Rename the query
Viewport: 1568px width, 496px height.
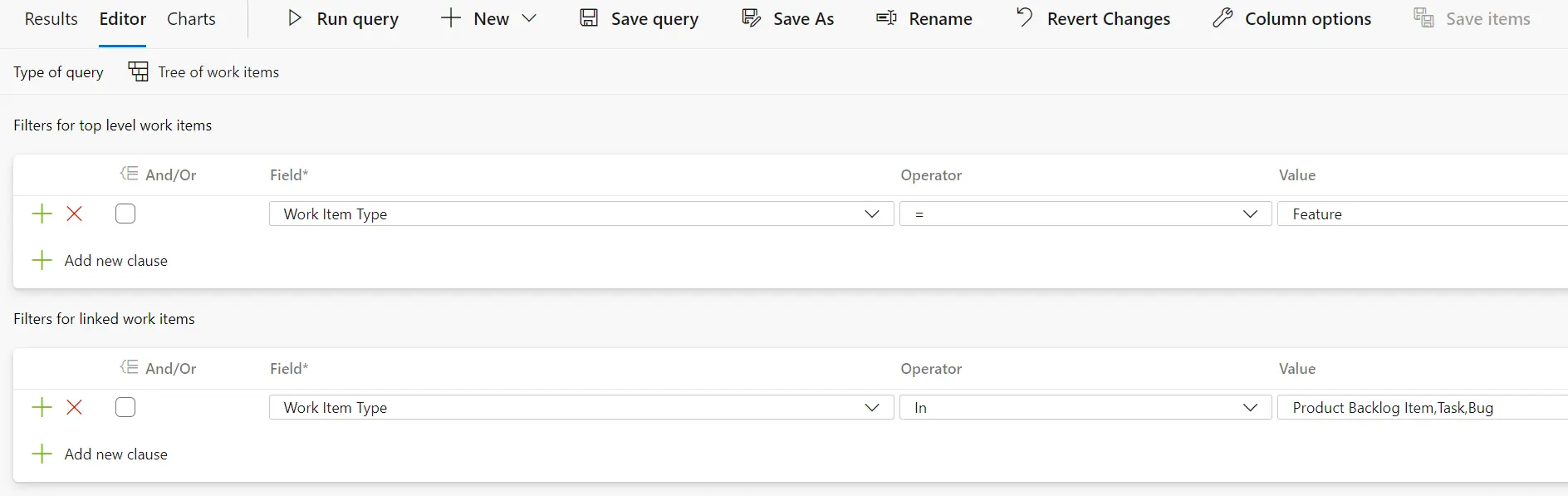pos(924,18)
